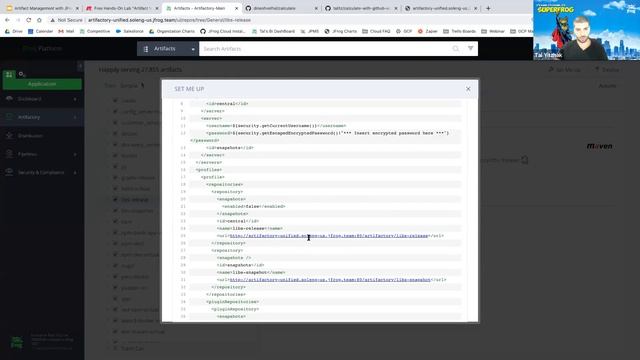
Task: Close the Artifacts - Artifactory-Main tab
Action: pos(236,8)
